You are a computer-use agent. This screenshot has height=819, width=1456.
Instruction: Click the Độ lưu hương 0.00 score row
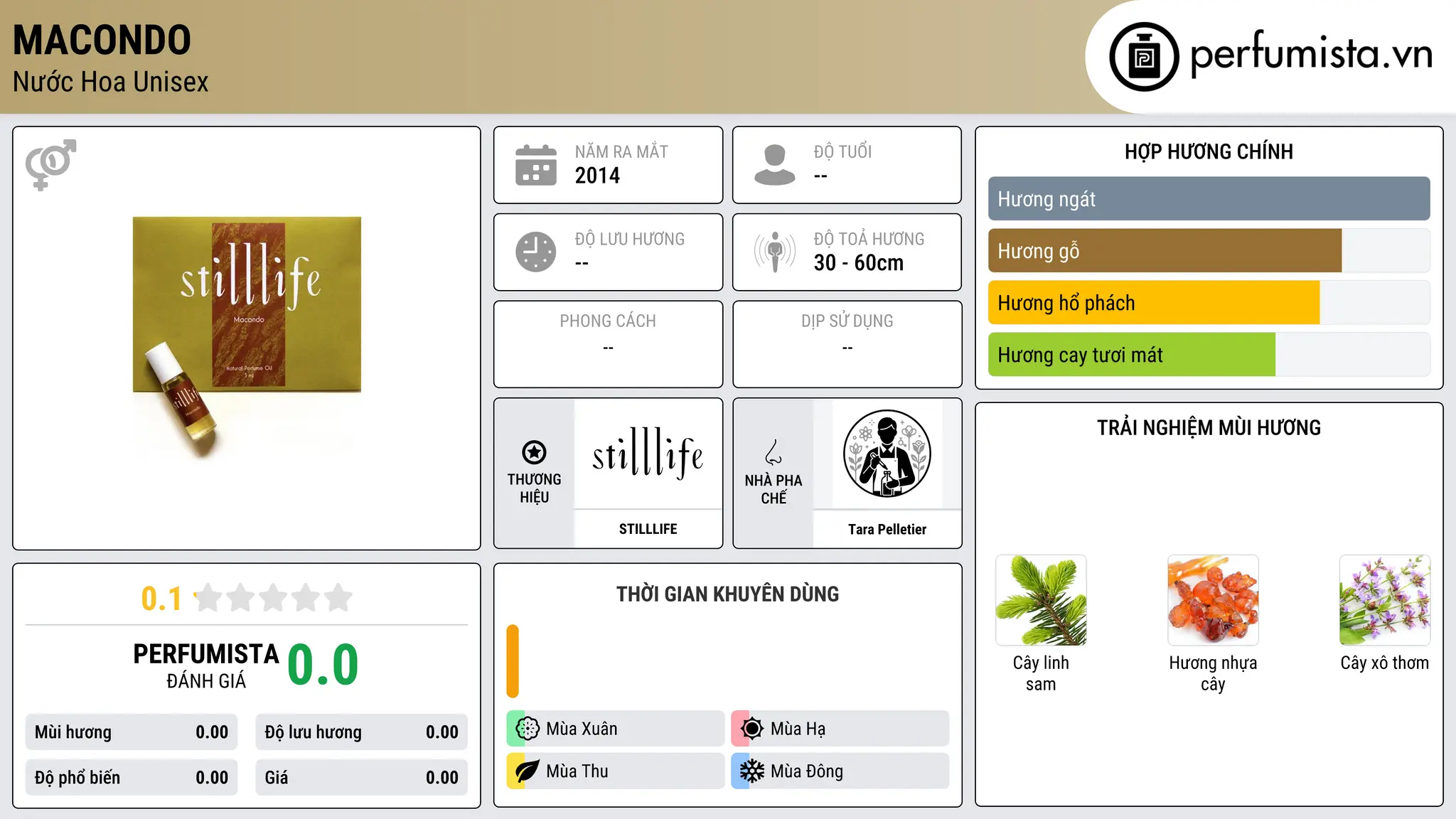(x=361, y=732)
